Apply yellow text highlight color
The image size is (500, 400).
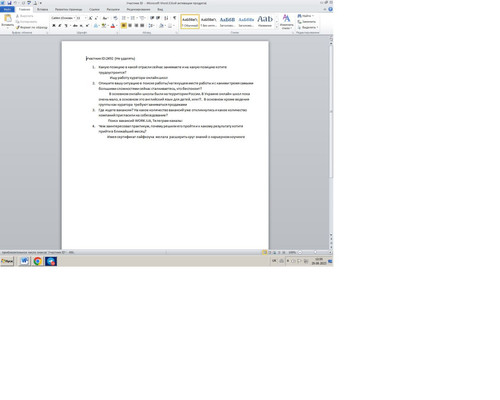point(104,26)
